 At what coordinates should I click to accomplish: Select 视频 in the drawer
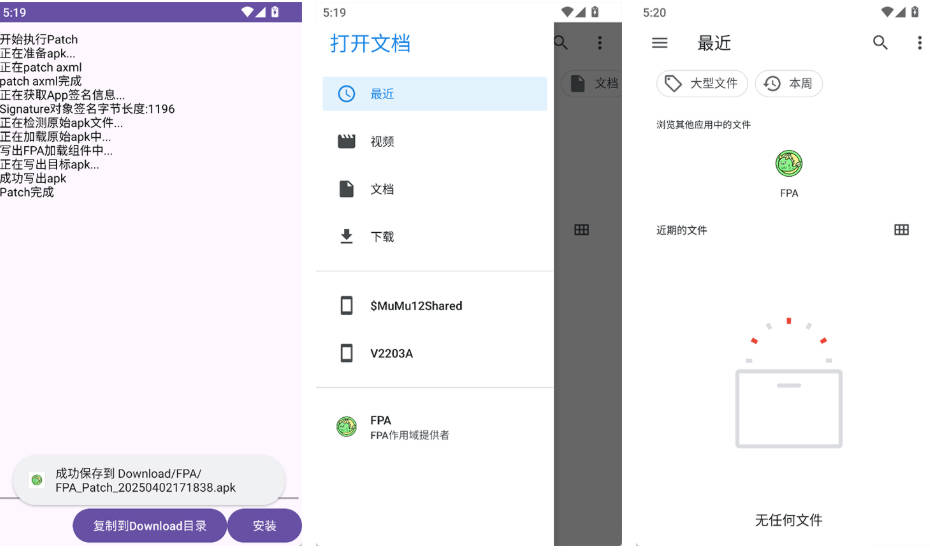pyautogui.click(x=435, y=141)
